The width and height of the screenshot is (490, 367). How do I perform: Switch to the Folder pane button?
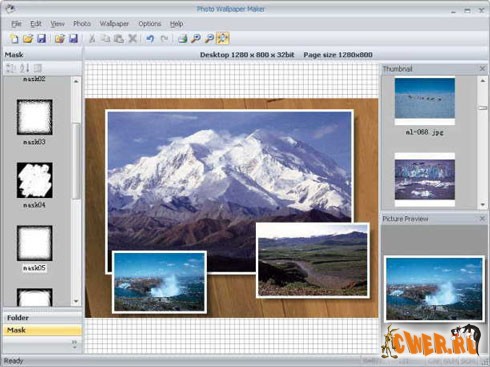coord(42,318)
